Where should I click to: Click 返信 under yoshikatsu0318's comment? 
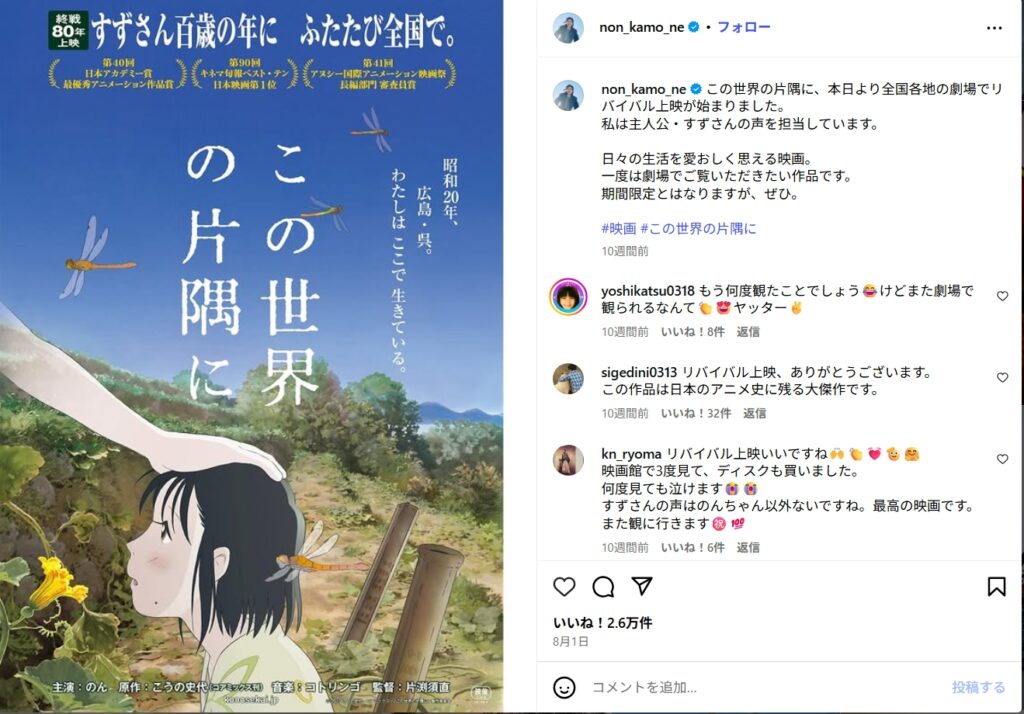[x=748, y=332]
